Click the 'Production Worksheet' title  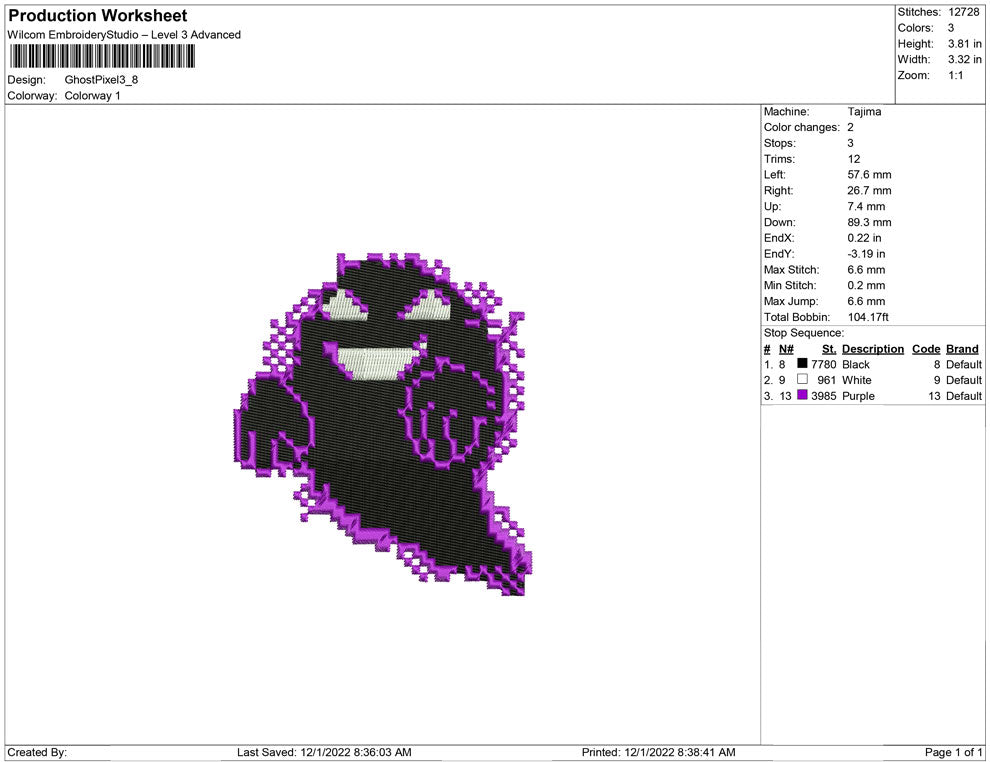pos(98,16)
